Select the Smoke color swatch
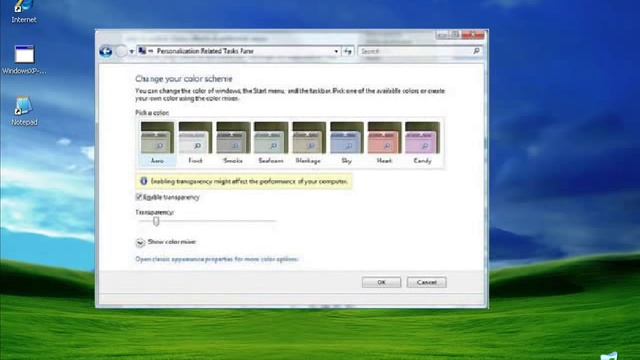The image size is (640, 360). click(x=233, y=143)
